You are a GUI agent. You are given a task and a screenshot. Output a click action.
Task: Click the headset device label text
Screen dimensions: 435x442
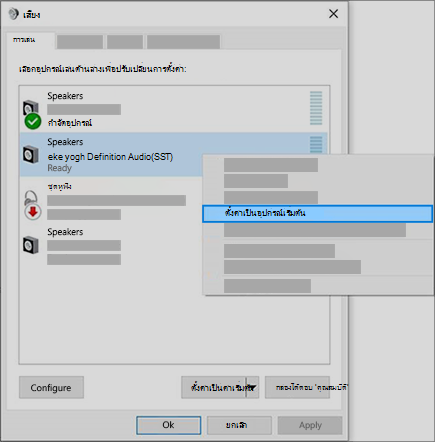[x=59, y=187]
